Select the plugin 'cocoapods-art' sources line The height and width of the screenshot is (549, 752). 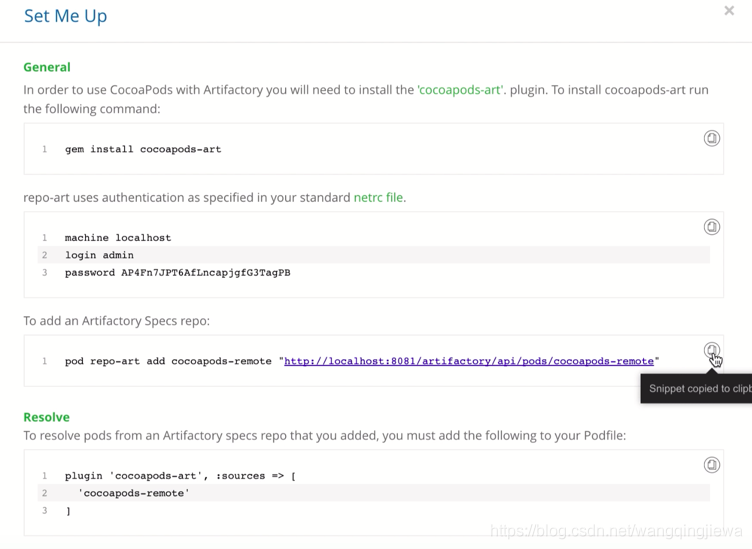(180, 476)
